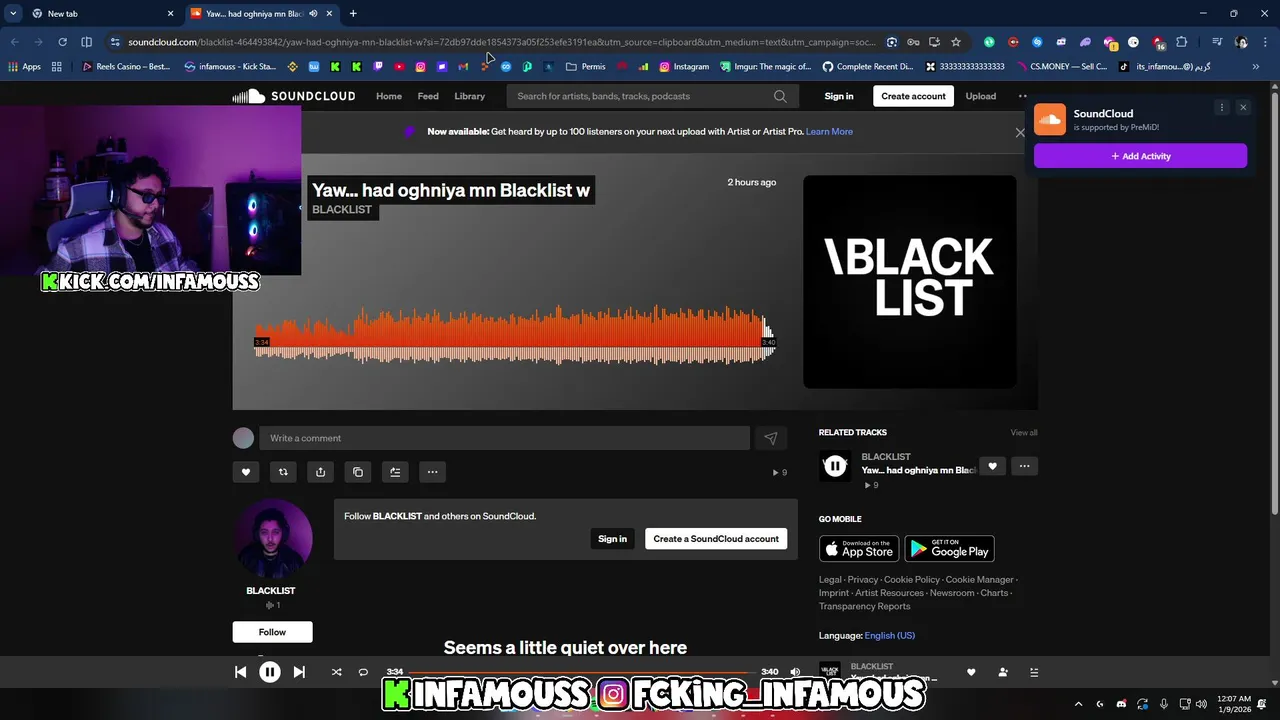
Task: Copy the track link with the copy icon
Action: pyautogui.click(x=358, y=472)
